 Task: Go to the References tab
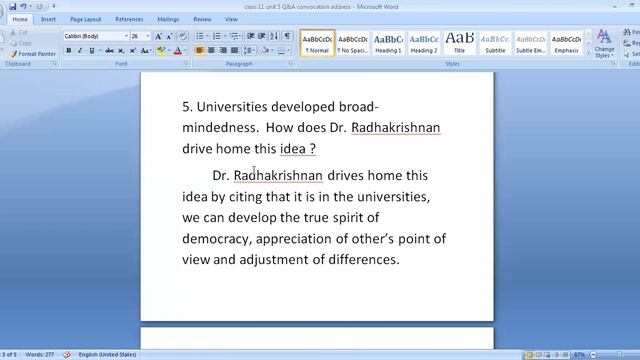[x=129, y=19]
